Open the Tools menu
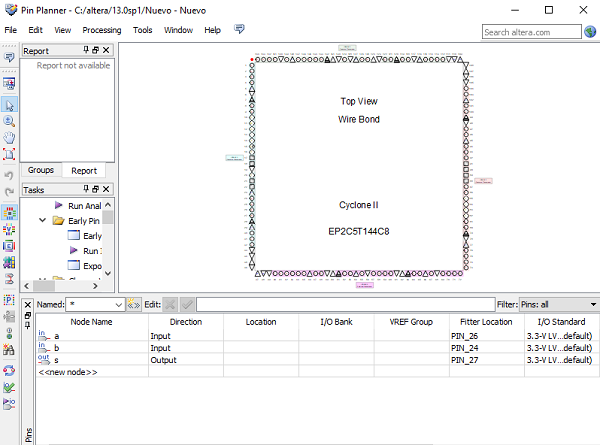 point(142,30)
